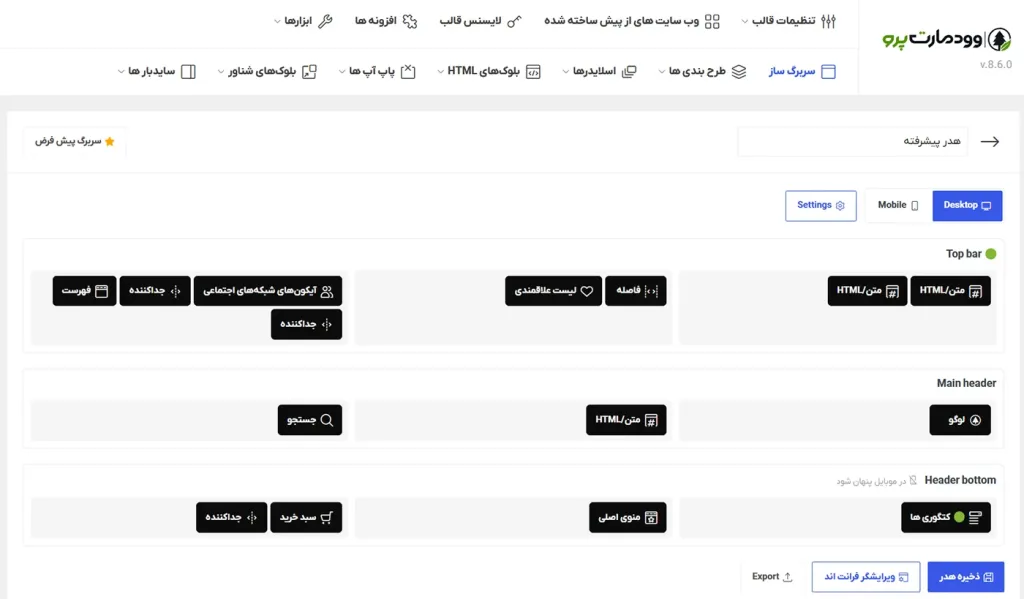Toggle the green Top bar status dot
The width and height of the screenshot is (1024, 599).
click(x=991, y=254)
